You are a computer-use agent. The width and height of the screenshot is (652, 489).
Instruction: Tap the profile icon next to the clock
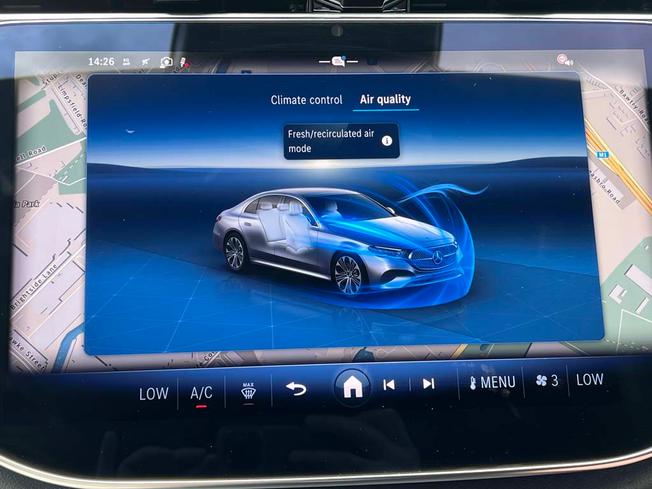126,62
